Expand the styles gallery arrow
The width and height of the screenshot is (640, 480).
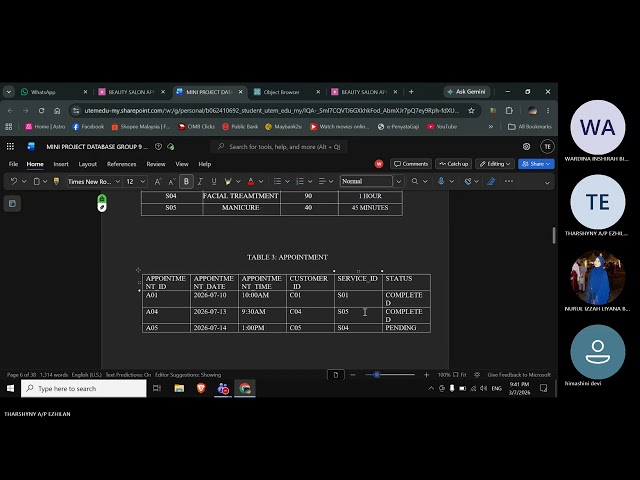(399, 181)
